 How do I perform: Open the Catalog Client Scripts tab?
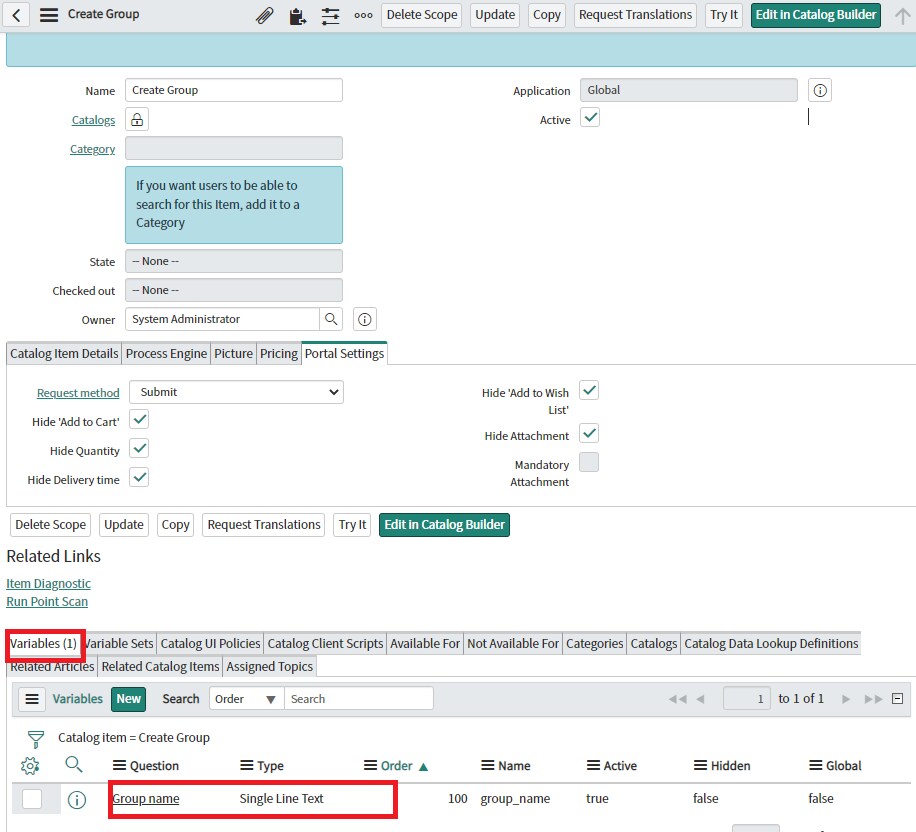pos(325,644)
